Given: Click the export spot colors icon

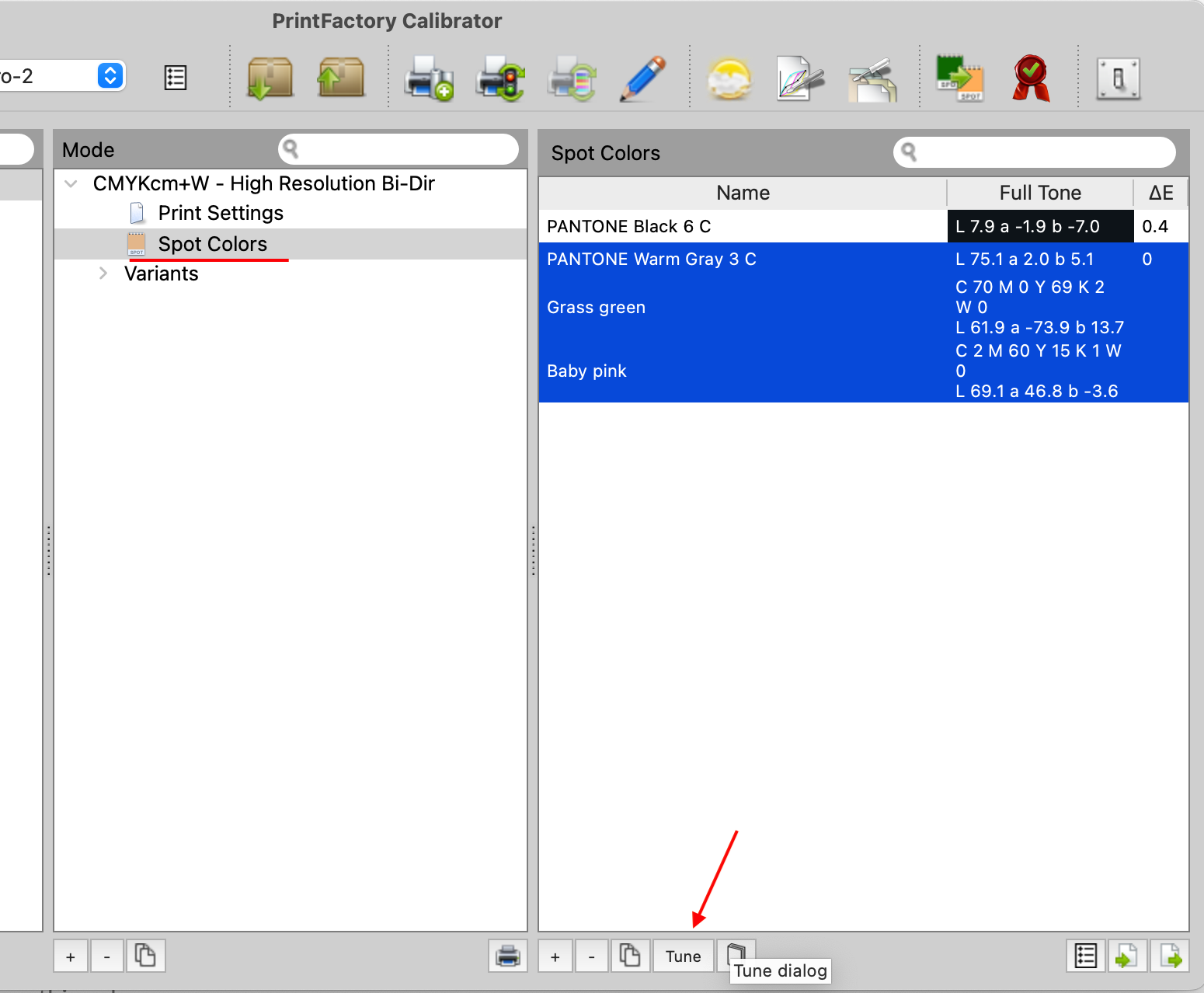Looking at the screenshot, I should 1169,956.
